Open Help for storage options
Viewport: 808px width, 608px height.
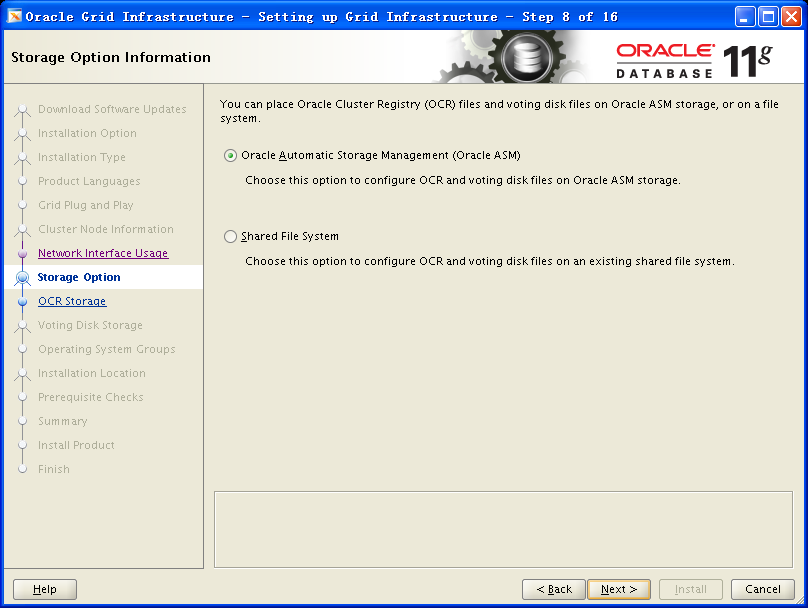[45, 589]
